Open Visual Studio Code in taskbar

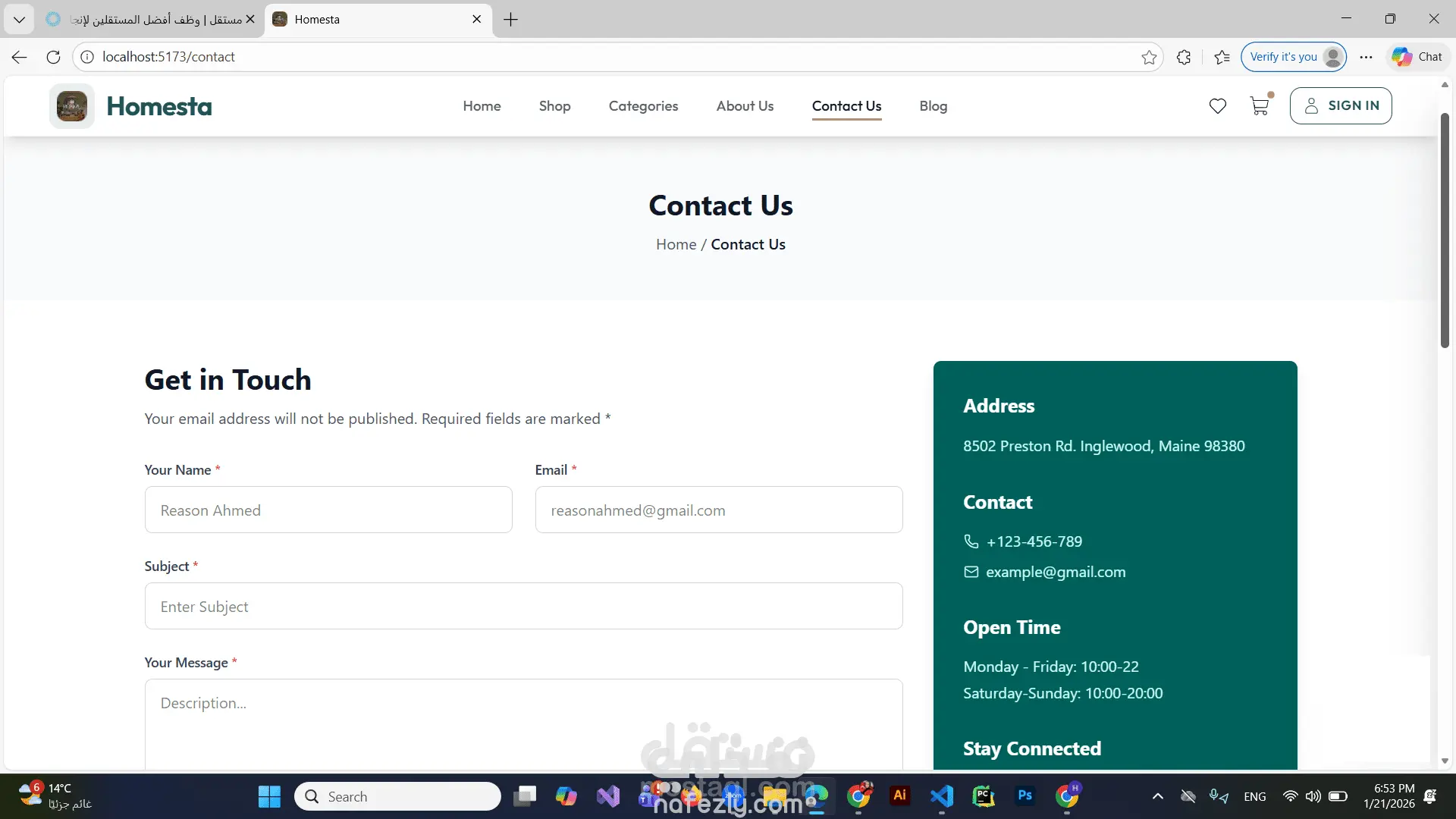point(941,795)
